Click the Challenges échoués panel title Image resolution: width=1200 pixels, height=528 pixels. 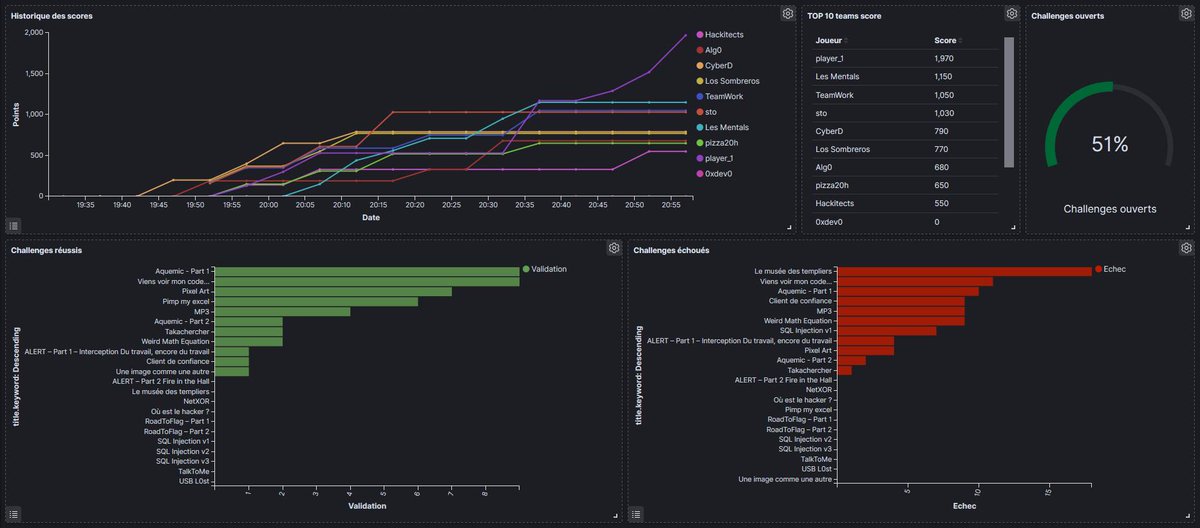point(671,250)
